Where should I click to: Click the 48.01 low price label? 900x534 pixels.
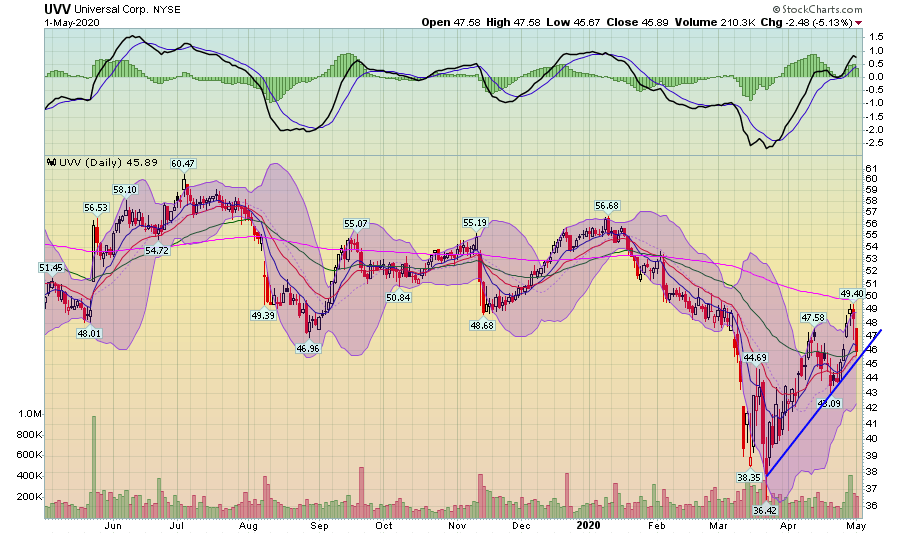pos(89,333)
